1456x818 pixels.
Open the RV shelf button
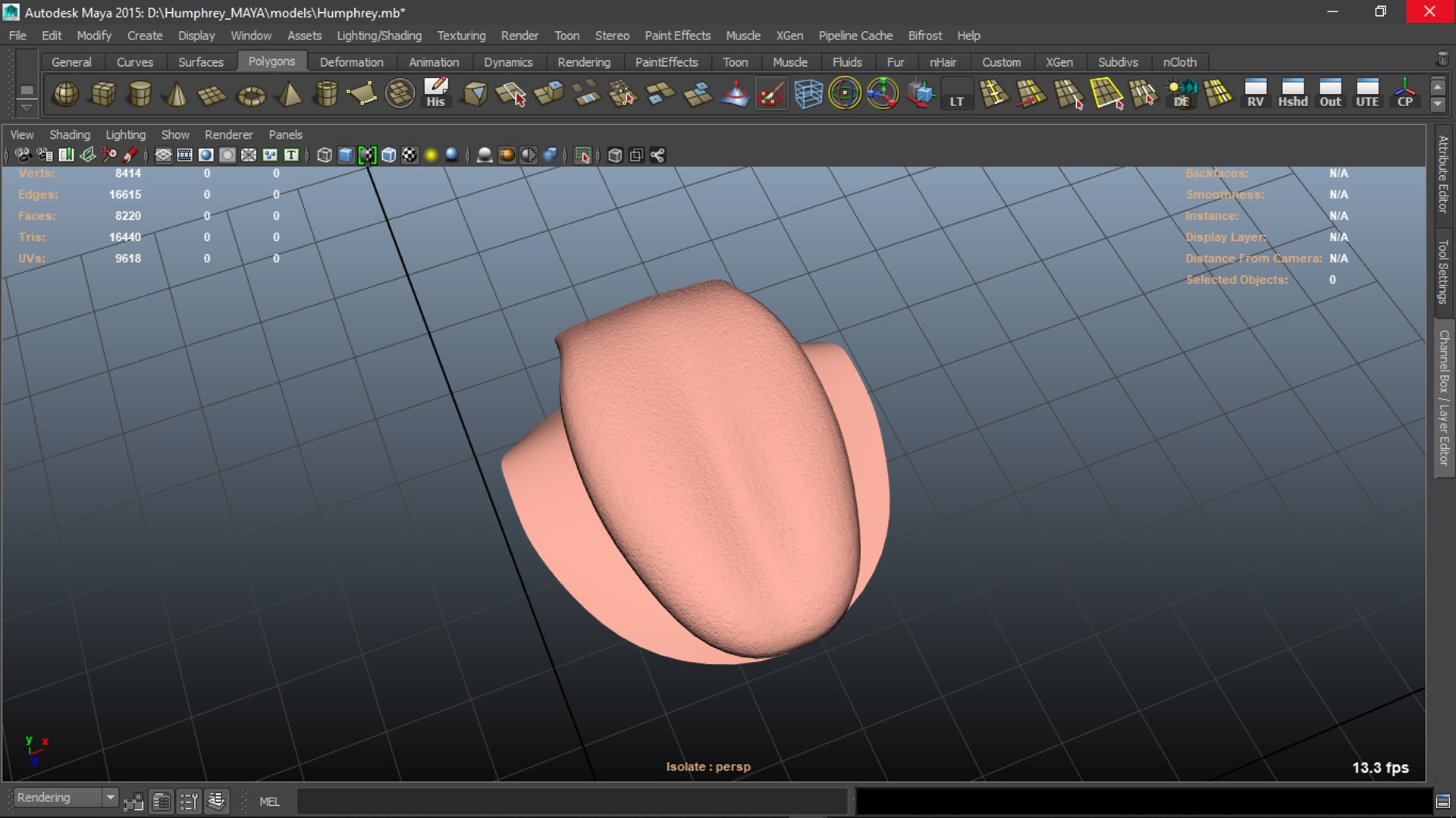[x=1256, y=94]
